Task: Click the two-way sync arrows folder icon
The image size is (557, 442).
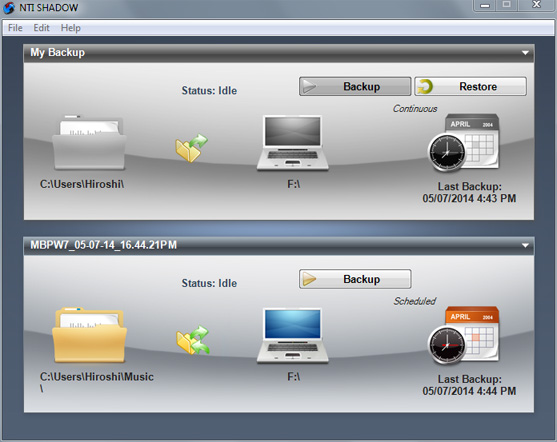Action: coord(193,340)
